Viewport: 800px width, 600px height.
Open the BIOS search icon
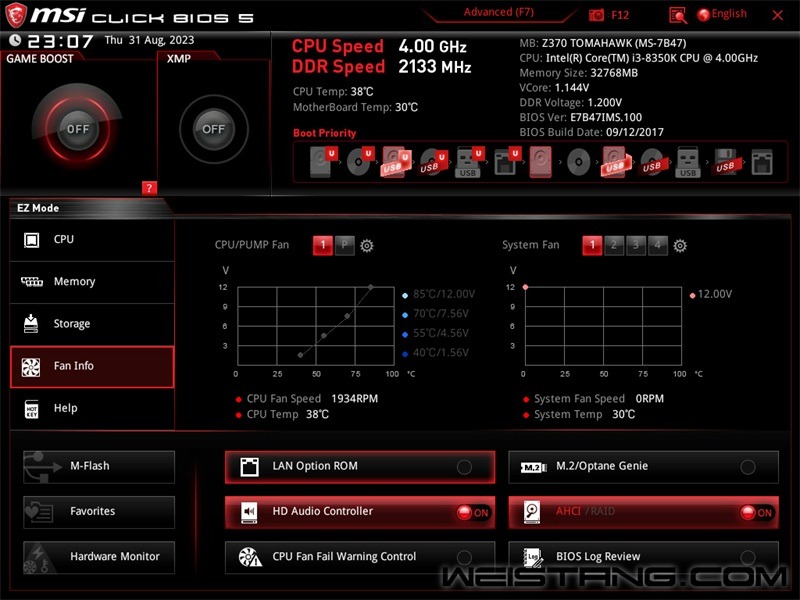pyautogui.click(x=678, y=15)
